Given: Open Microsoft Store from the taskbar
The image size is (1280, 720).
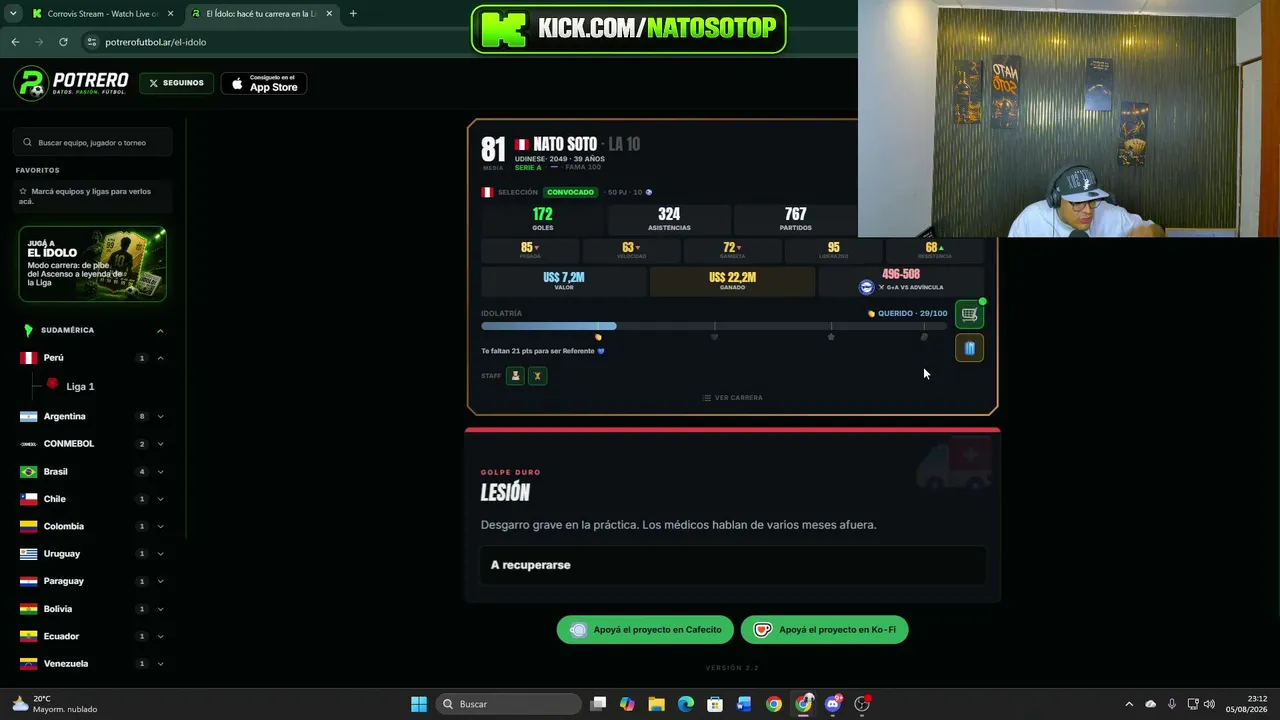Looking at the screenshot, I should tap(715, 704).
